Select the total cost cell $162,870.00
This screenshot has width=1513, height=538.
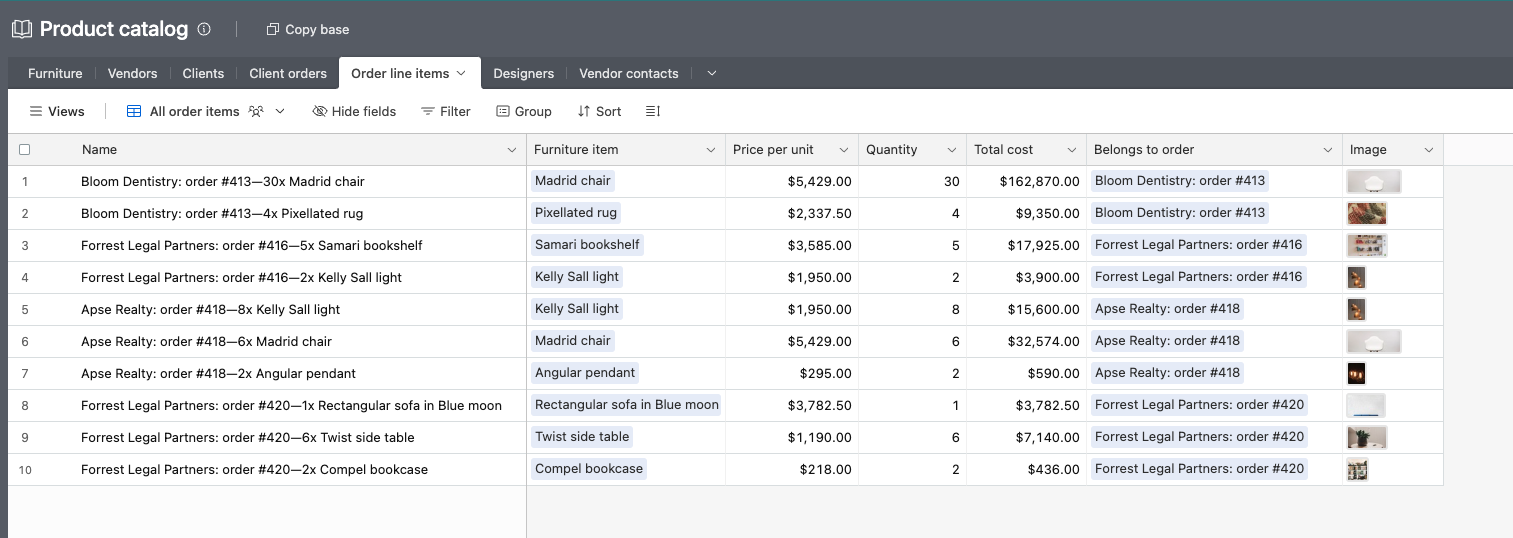[x=1026, y=182]
